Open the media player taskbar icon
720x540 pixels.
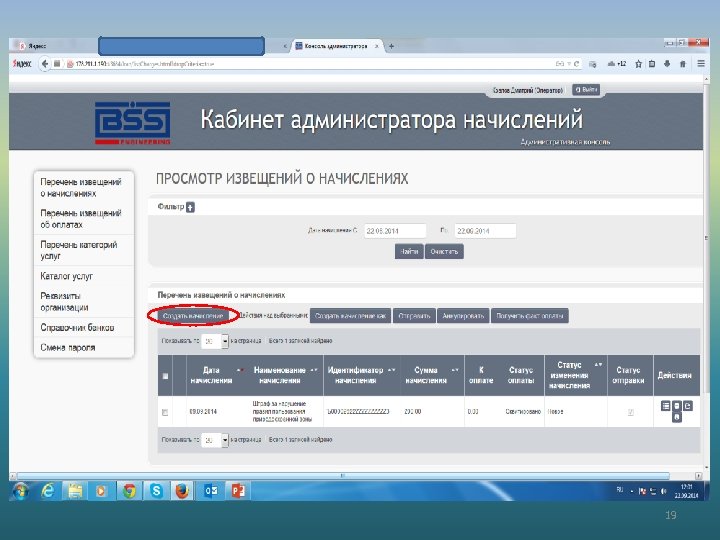click(x=101, y=491)
